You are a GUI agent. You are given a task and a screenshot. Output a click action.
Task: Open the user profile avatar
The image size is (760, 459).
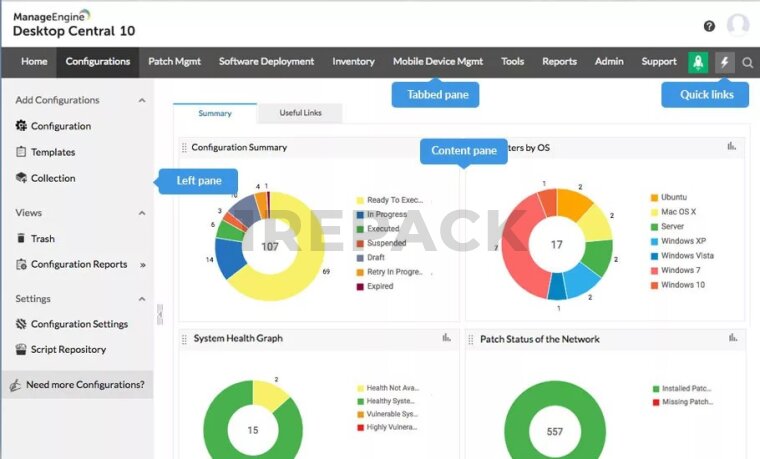point(738,26)
